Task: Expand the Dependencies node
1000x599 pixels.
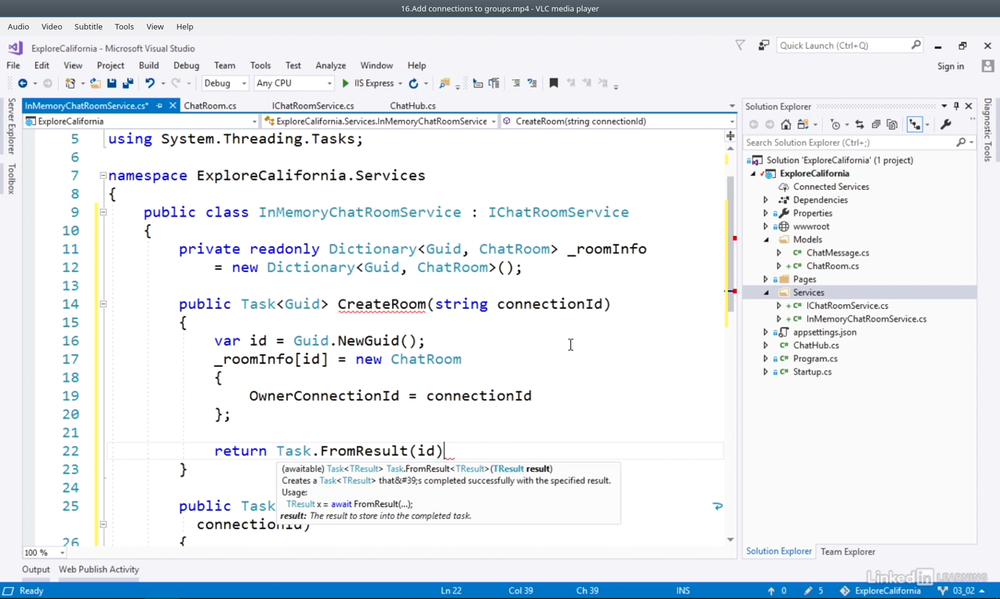Action: tap(766, 200)
